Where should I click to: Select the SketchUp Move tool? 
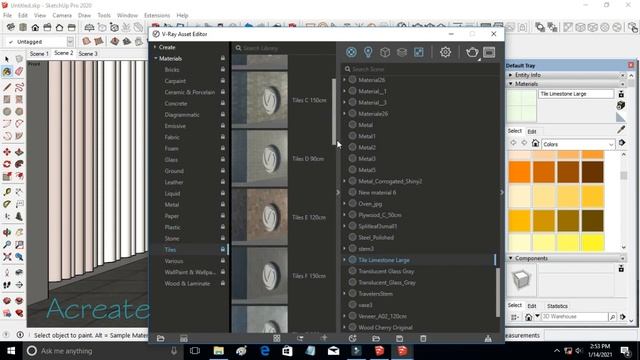click(7, 152)
